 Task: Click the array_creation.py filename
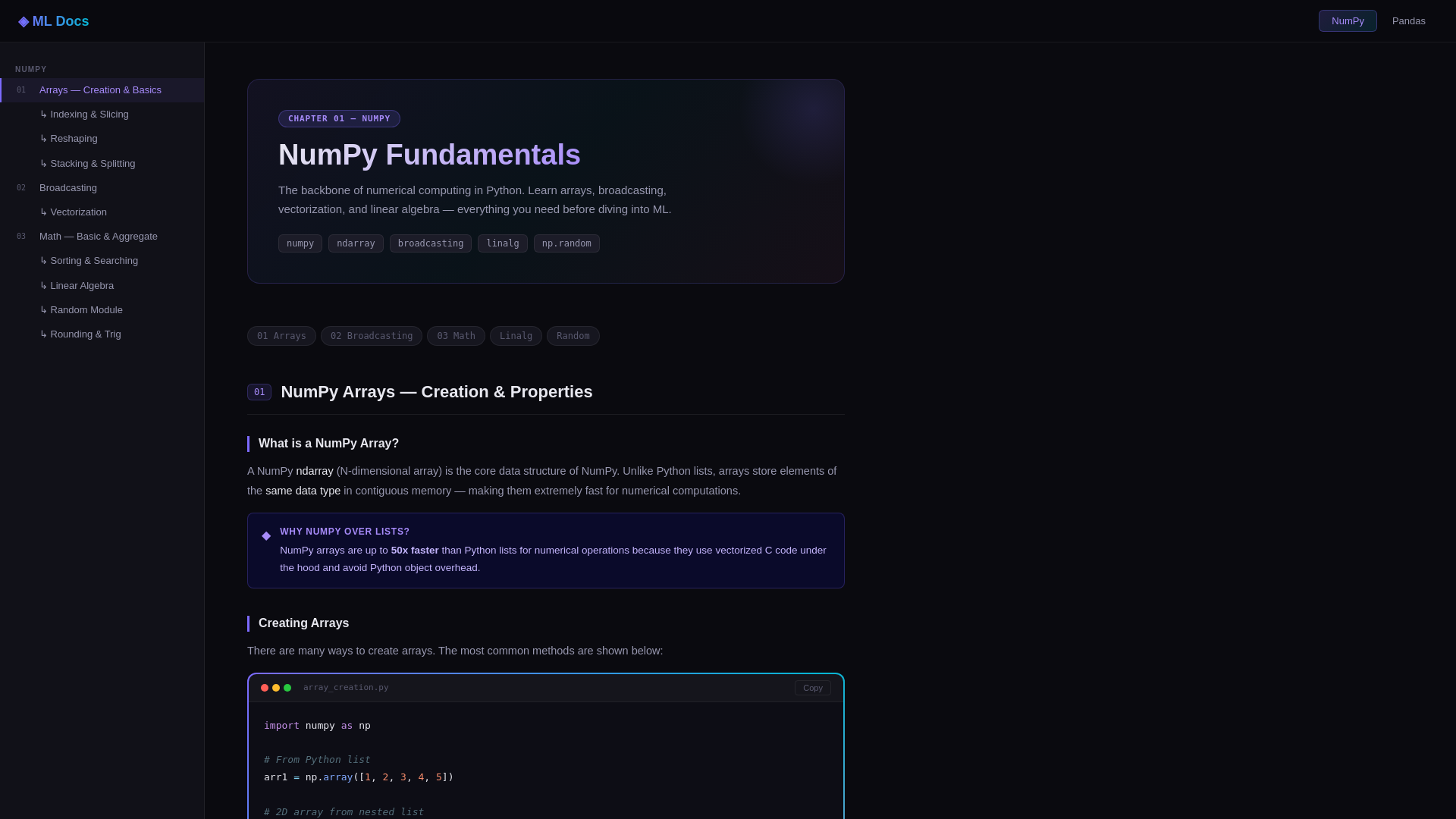coord(346,688)
